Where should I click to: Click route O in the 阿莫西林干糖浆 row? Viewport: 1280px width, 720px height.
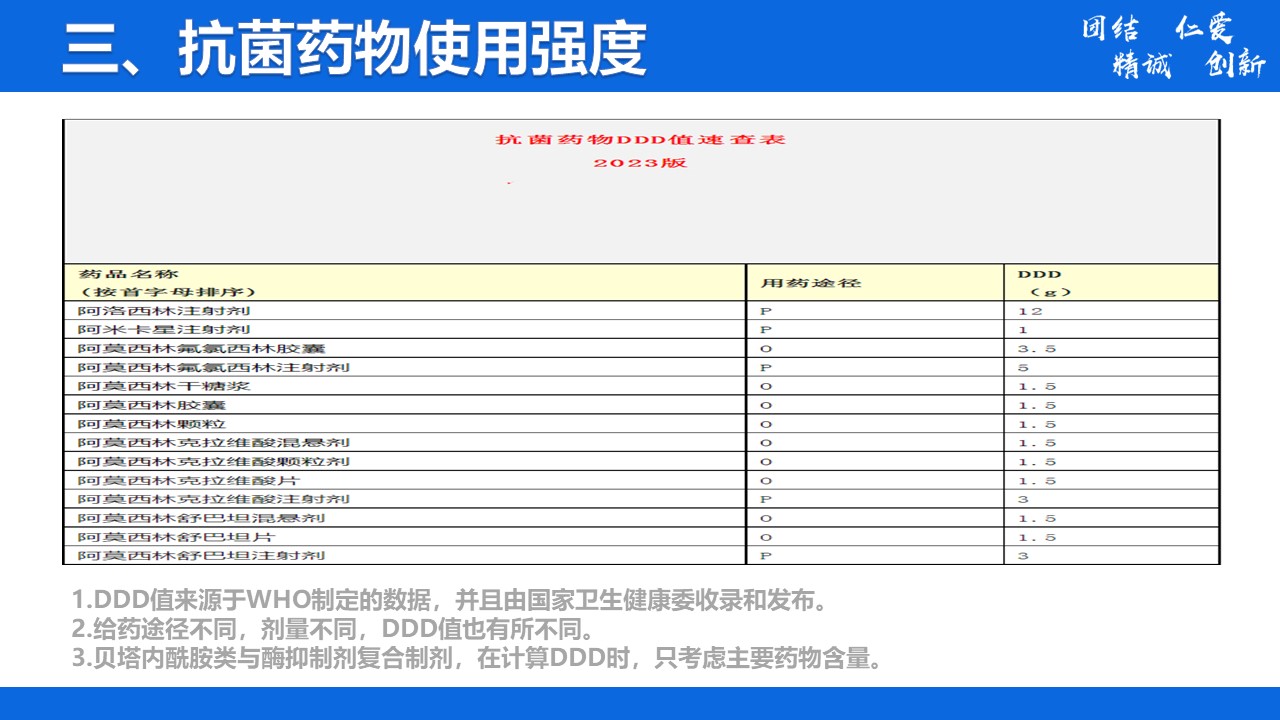pos(767,386)
